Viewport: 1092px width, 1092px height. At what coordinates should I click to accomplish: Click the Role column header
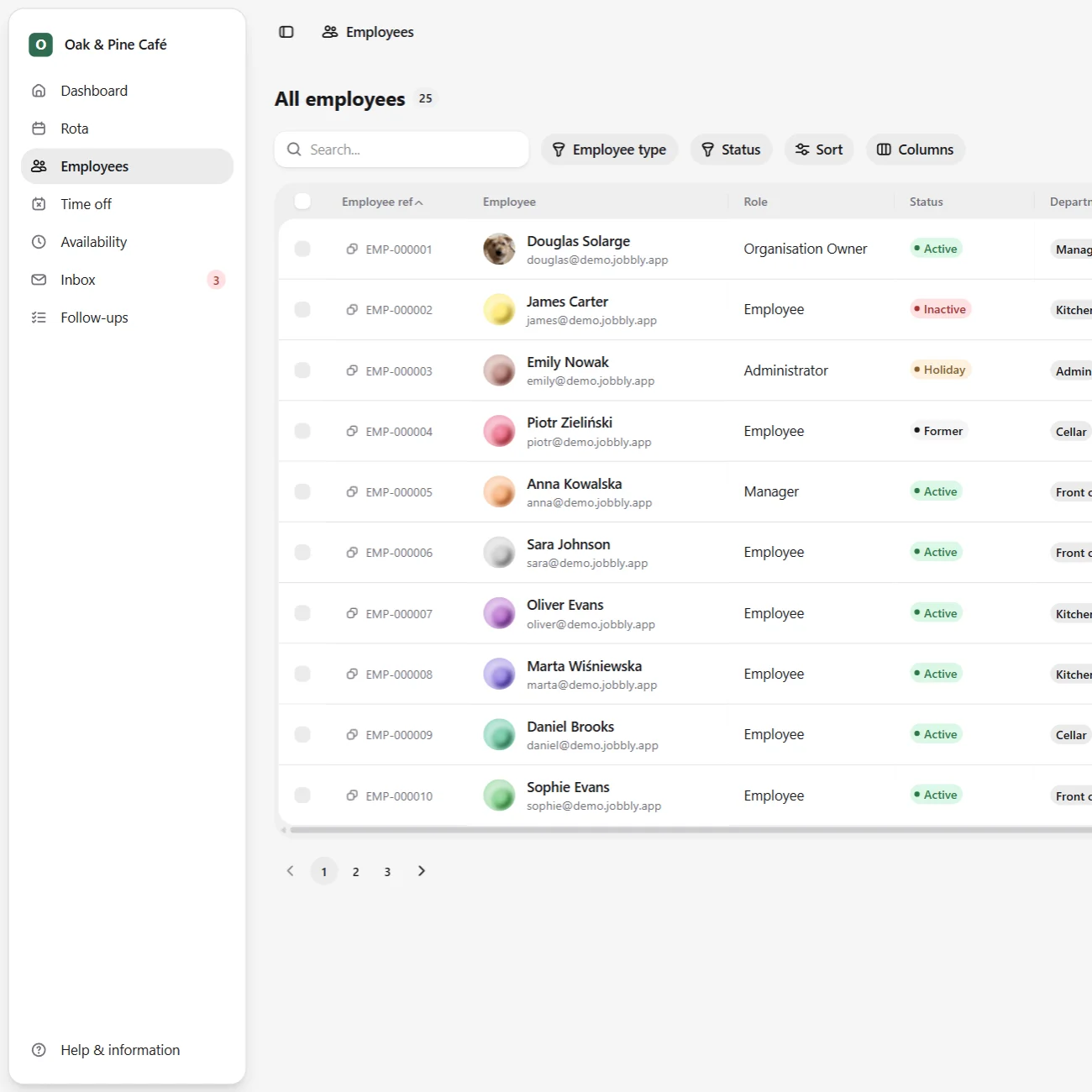755,202
